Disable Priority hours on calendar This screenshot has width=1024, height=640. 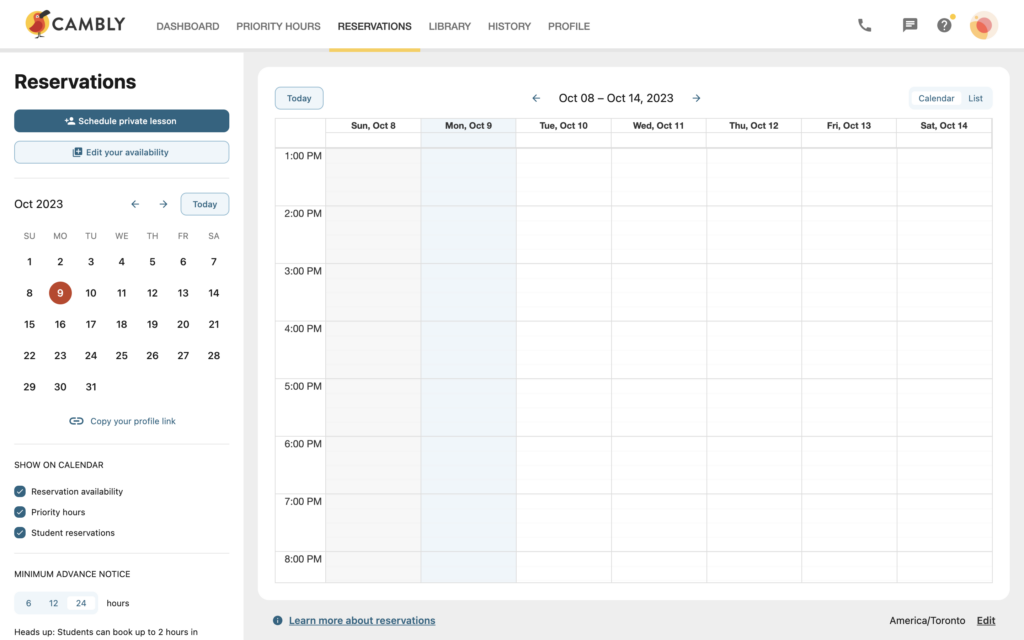point(21,512)
